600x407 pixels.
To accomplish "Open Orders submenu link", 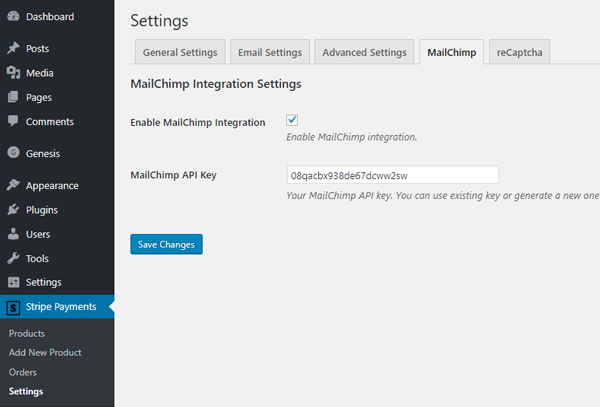I will (23, 372).
